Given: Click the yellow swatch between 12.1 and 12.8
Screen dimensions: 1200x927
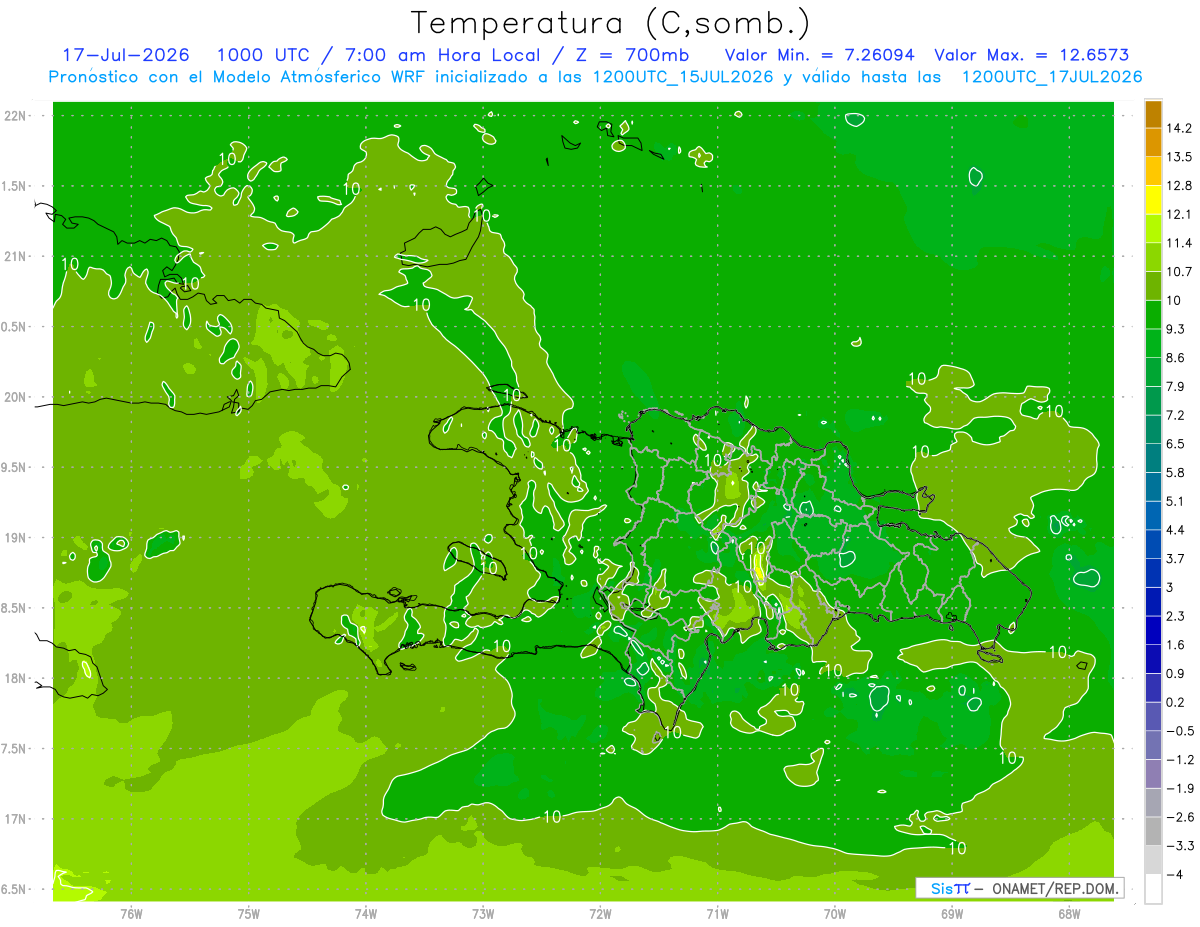Looking at the screenshot, I should (1153, 200).
